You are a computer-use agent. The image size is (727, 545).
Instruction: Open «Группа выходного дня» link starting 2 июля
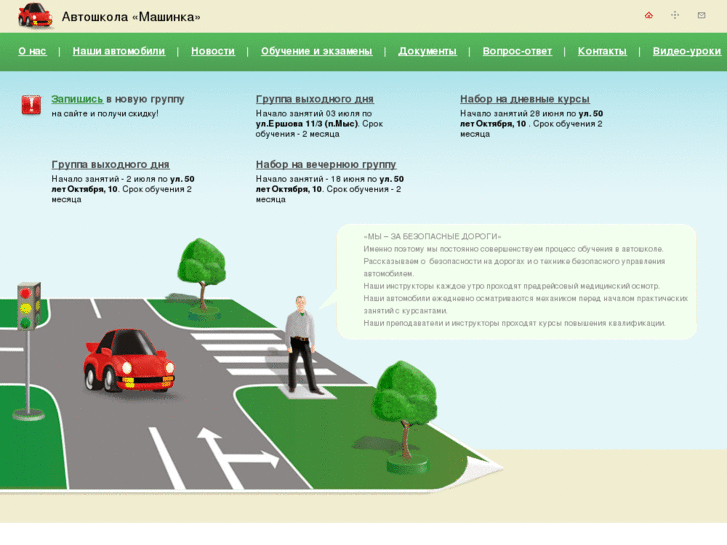[110, 165]
